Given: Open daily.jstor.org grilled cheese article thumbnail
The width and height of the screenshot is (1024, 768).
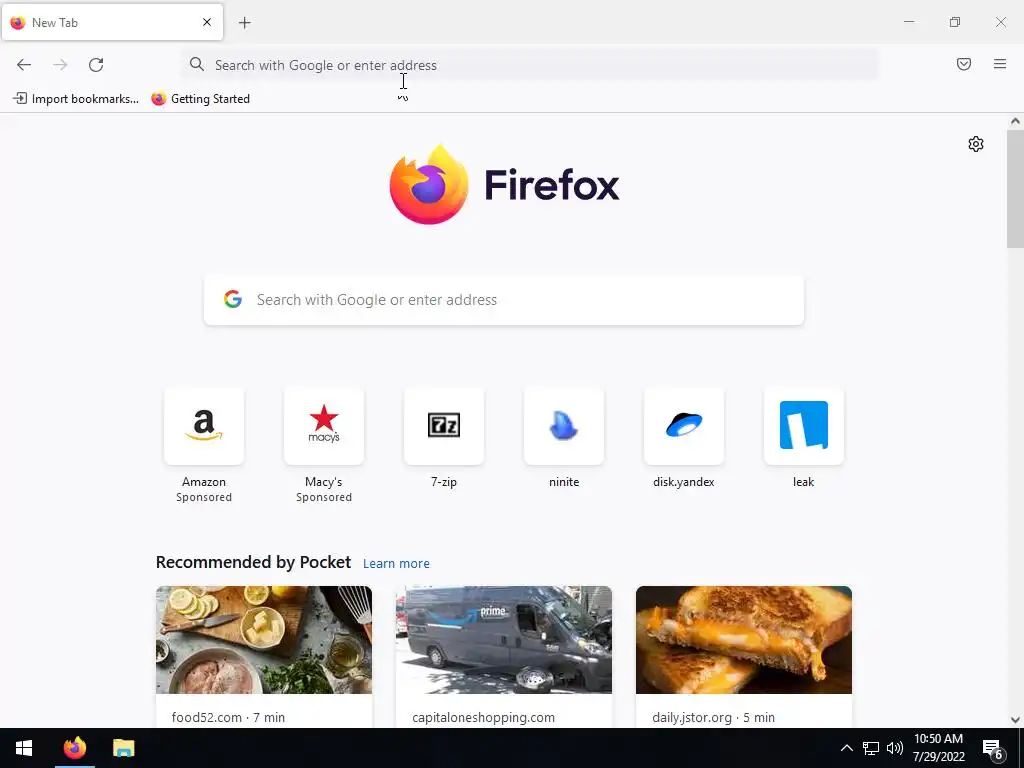Looking at the screenshot, I should [744, 639].
